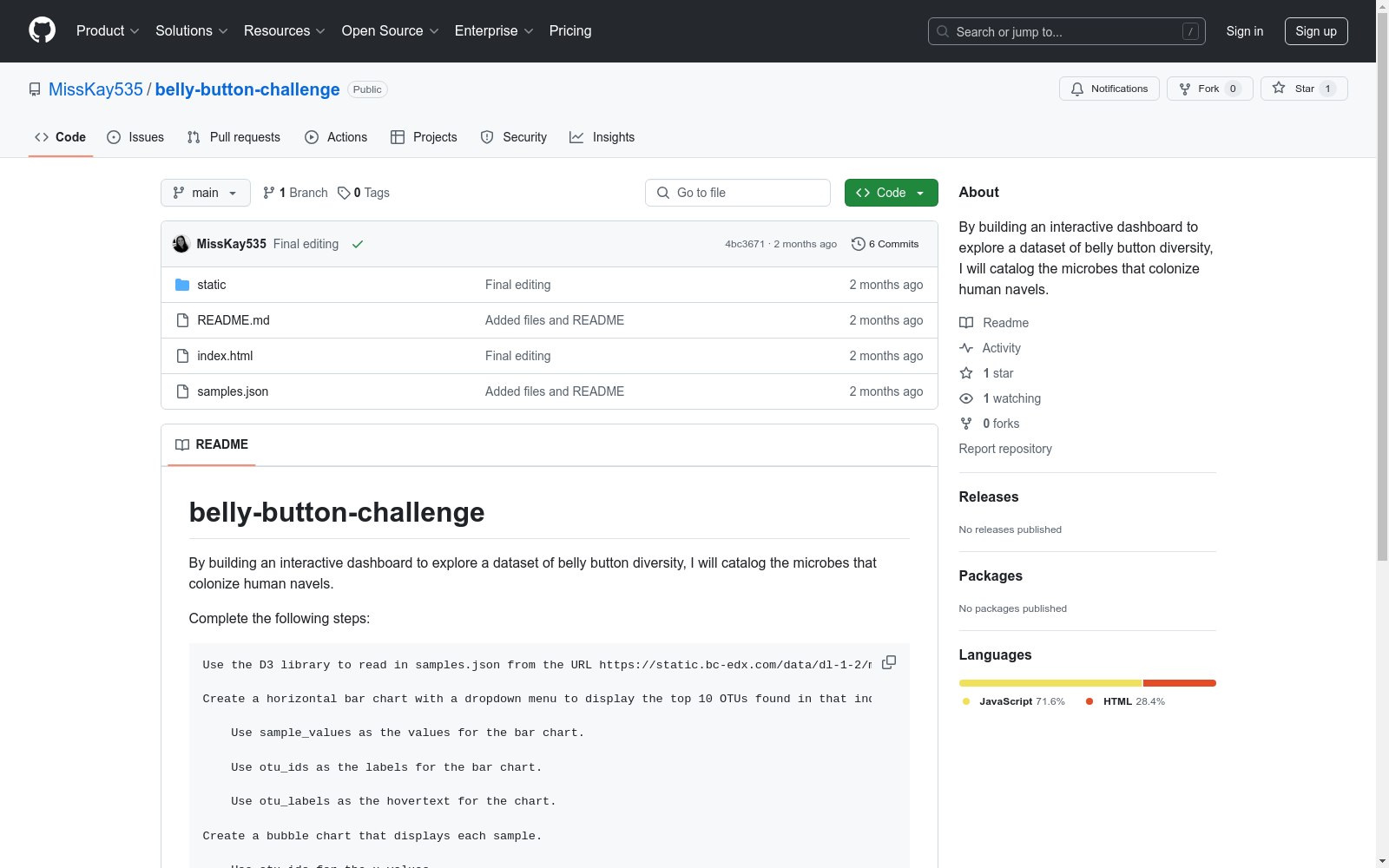The image size is (1389, 868).
Task: Click the Sign in link
Action: (1245, 31)
